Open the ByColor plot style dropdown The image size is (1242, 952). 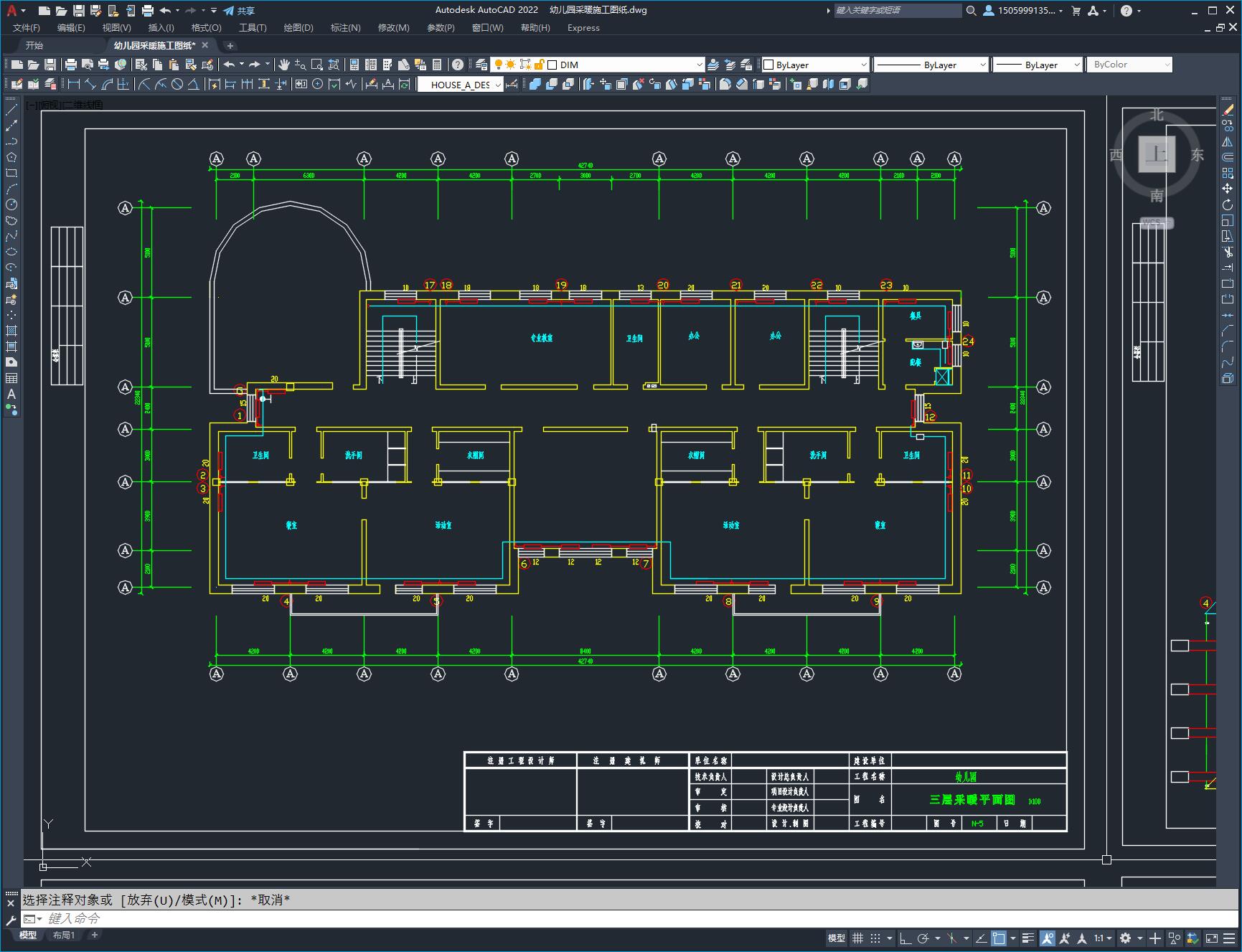1129,65
